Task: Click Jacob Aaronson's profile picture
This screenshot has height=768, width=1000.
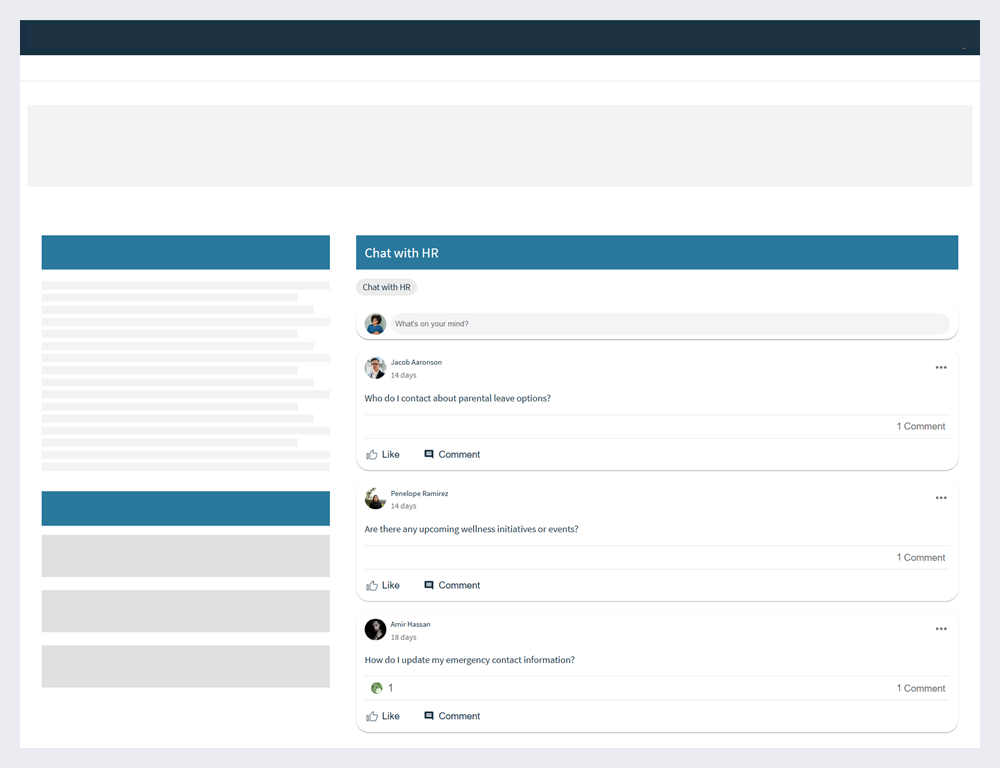Action: pos(374,367)
